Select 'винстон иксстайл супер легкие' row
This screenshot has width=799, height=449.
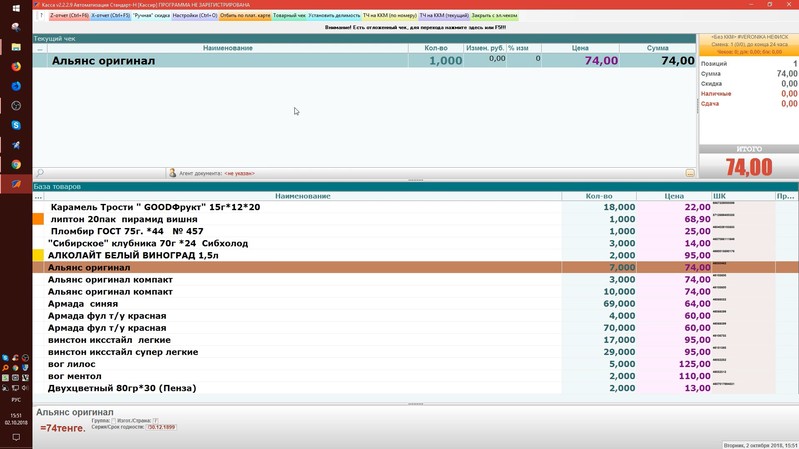tap(415, 352)
